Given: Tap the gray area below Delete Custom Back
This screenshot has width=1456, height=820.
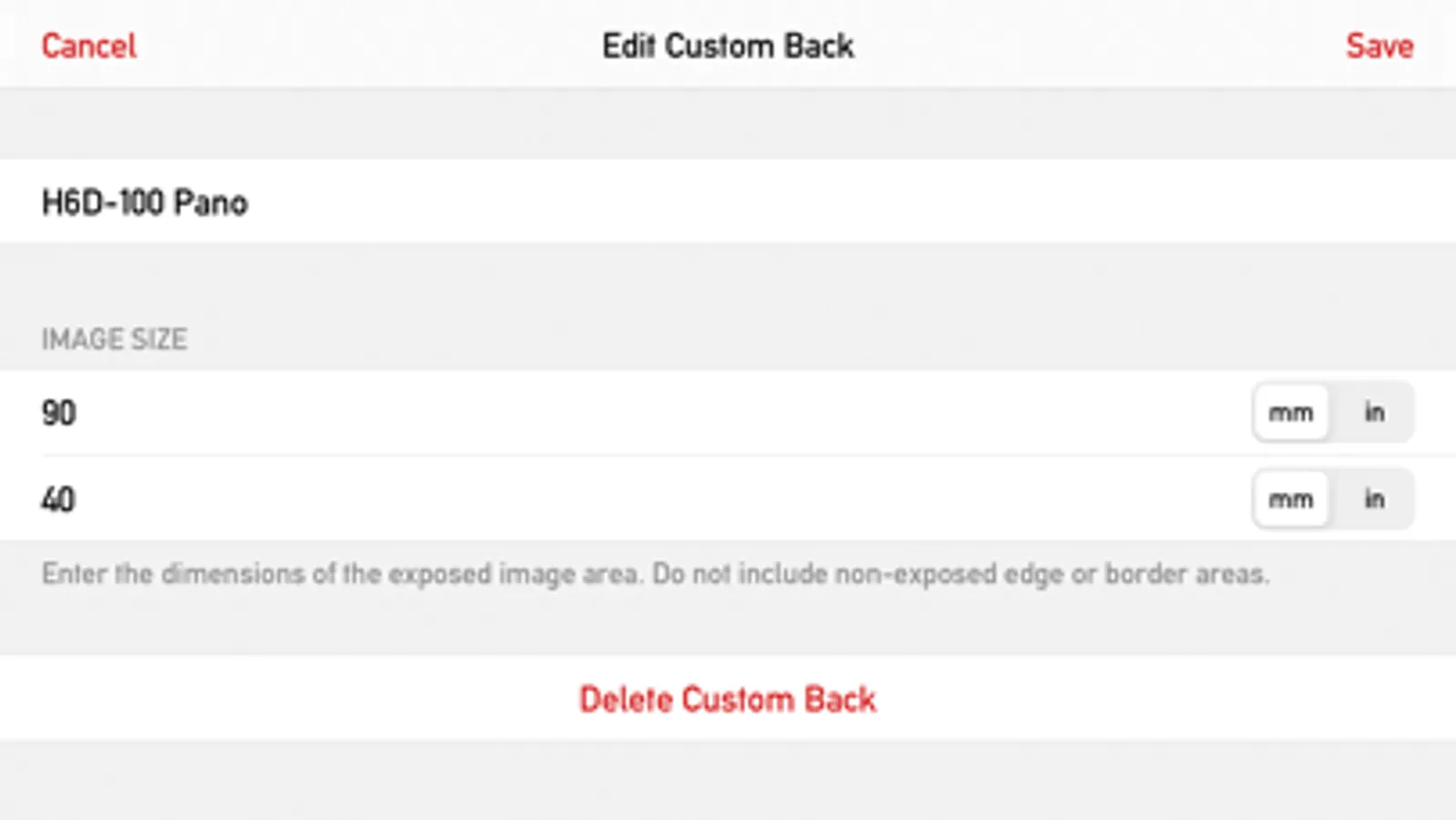Looking at the screenshot, I should [728, 779].
